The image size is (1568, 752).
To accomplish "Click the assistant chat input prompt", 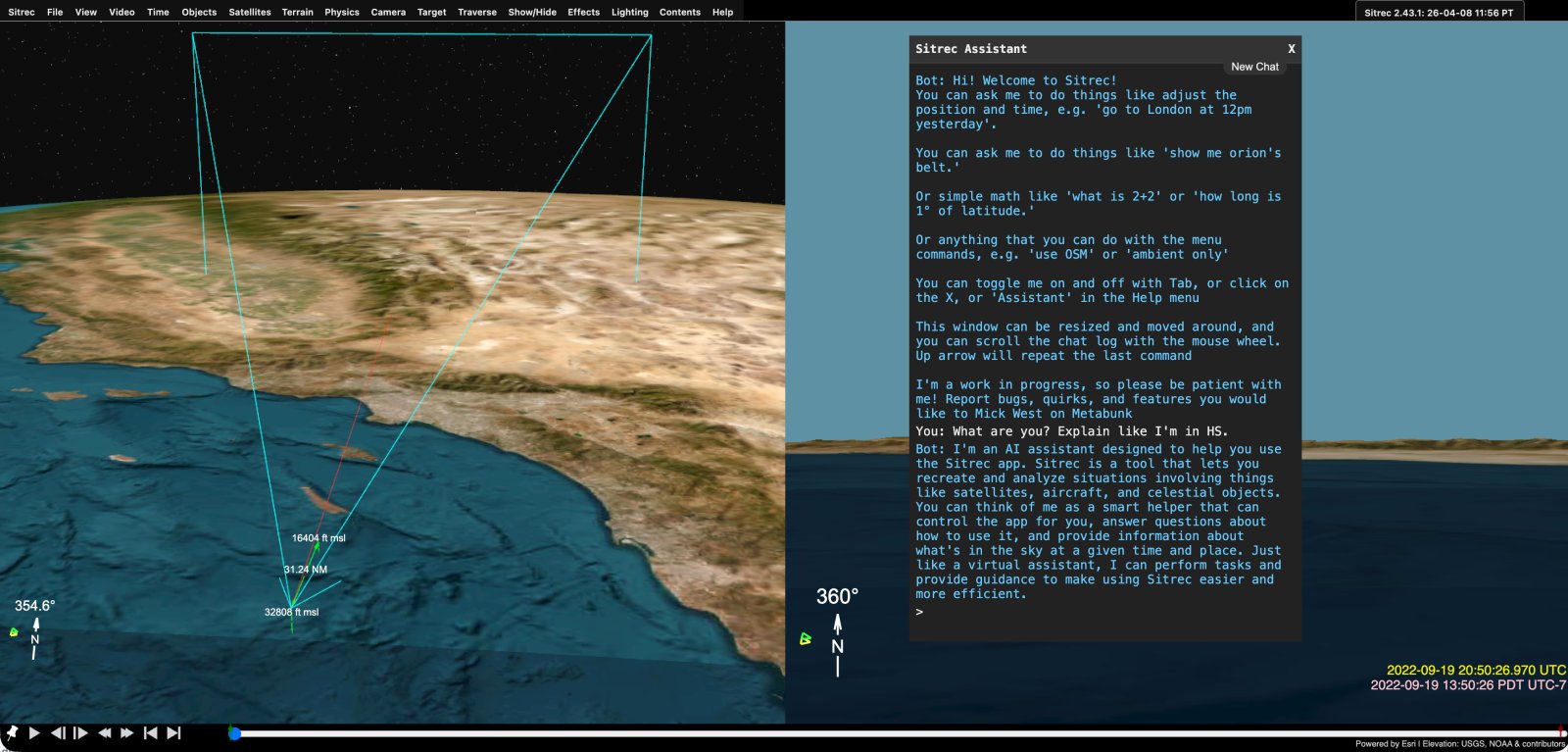I will (1098, 612).
